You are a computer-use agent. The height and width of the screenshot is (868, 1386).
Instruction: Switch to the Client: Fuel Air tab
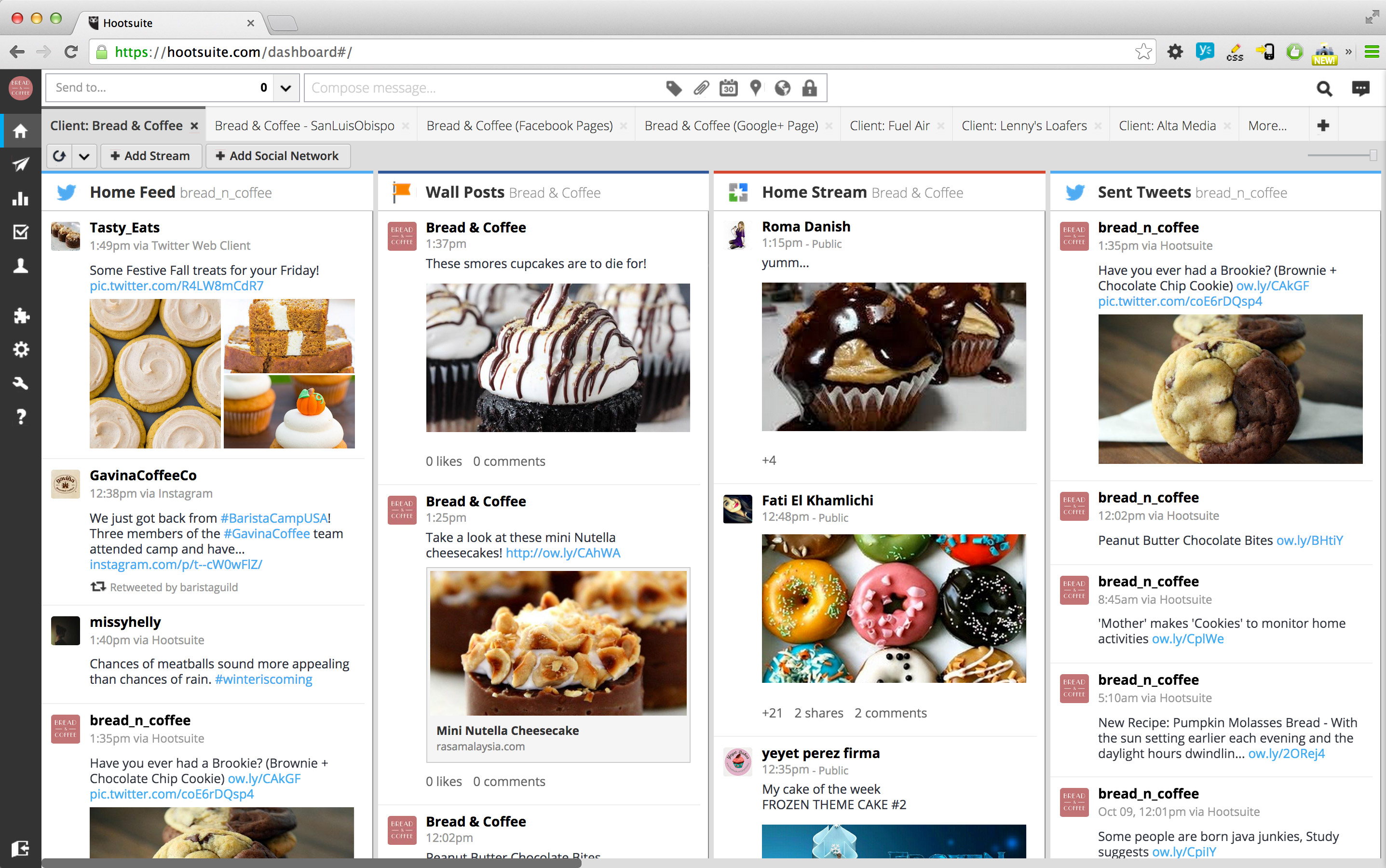[x=890, y=125]
